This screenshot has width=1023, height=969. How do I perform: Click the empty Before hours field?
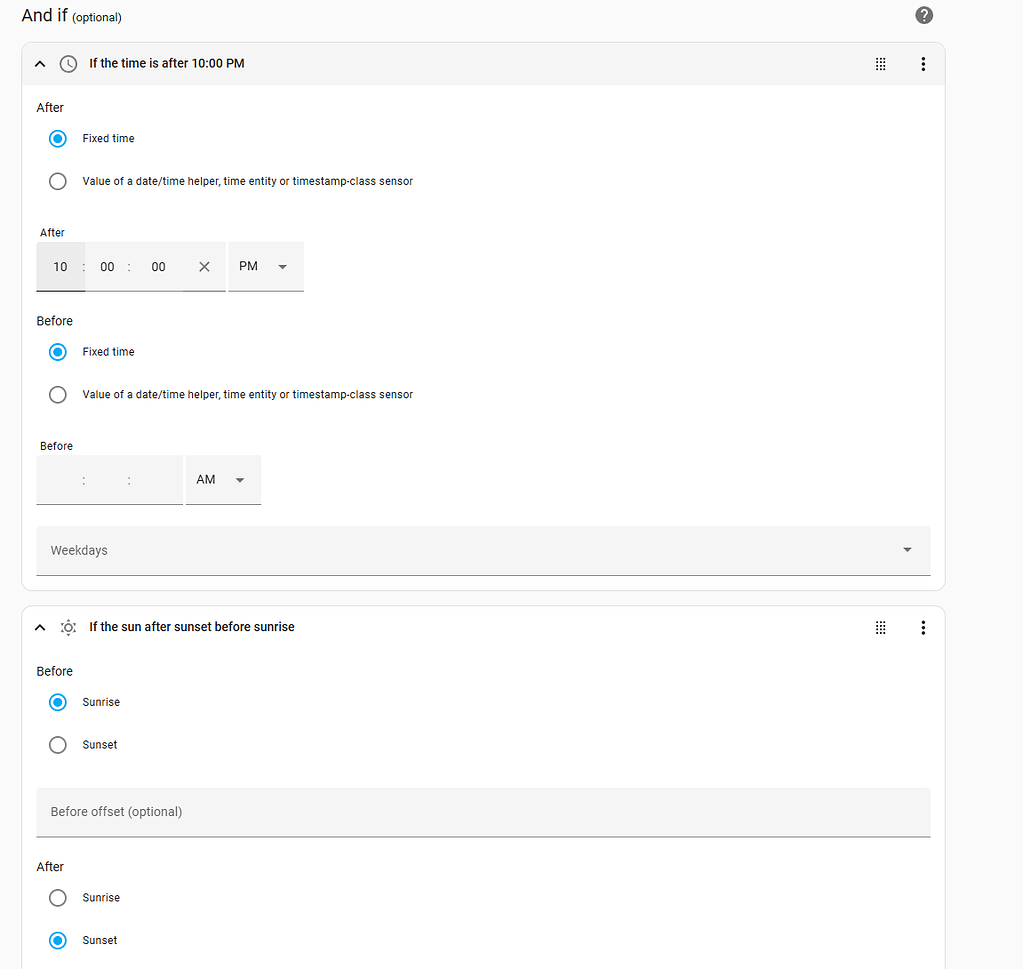point(61,480)
